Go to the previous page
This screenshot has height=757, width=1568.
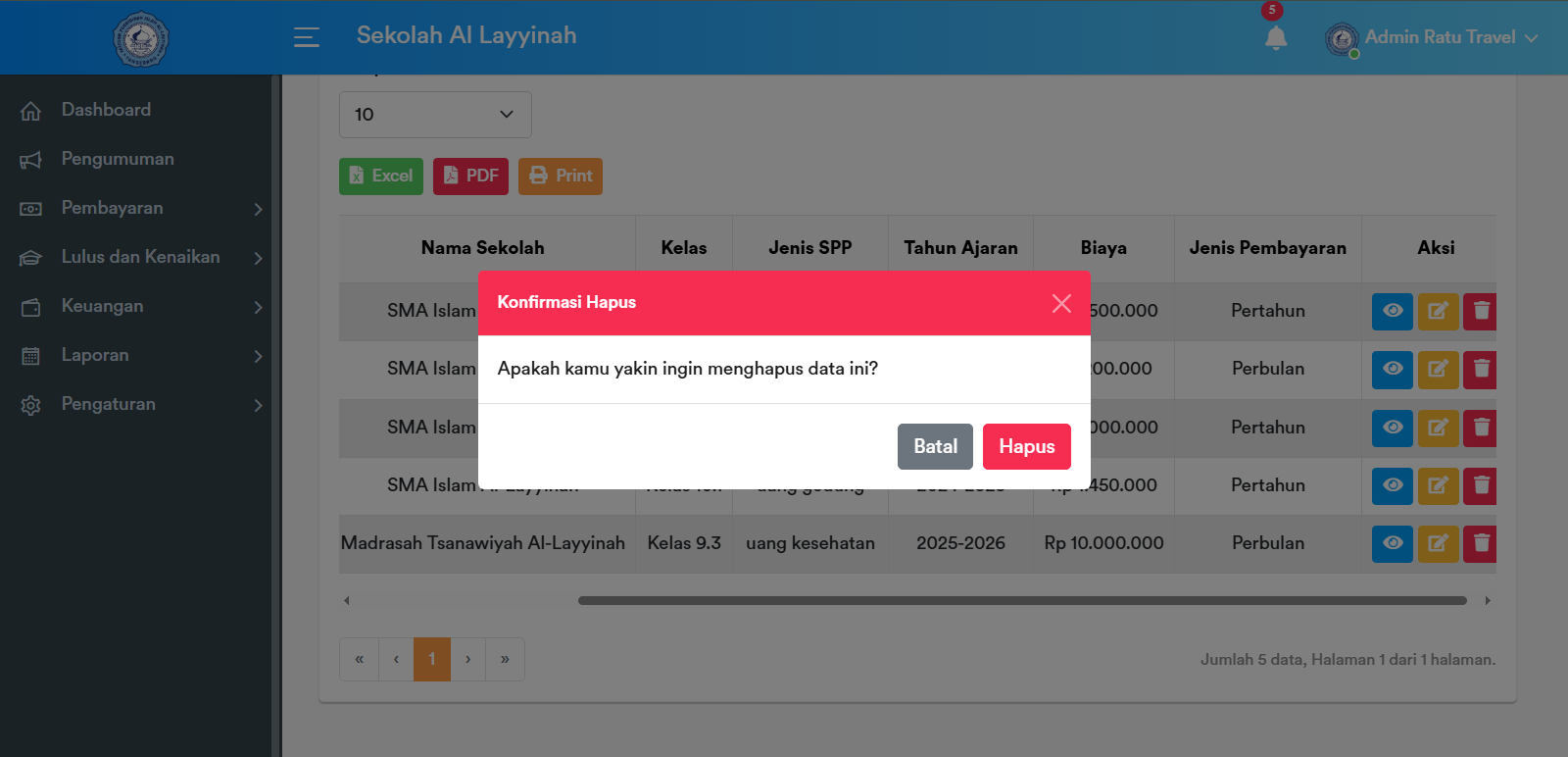click(x=396, y=659)
